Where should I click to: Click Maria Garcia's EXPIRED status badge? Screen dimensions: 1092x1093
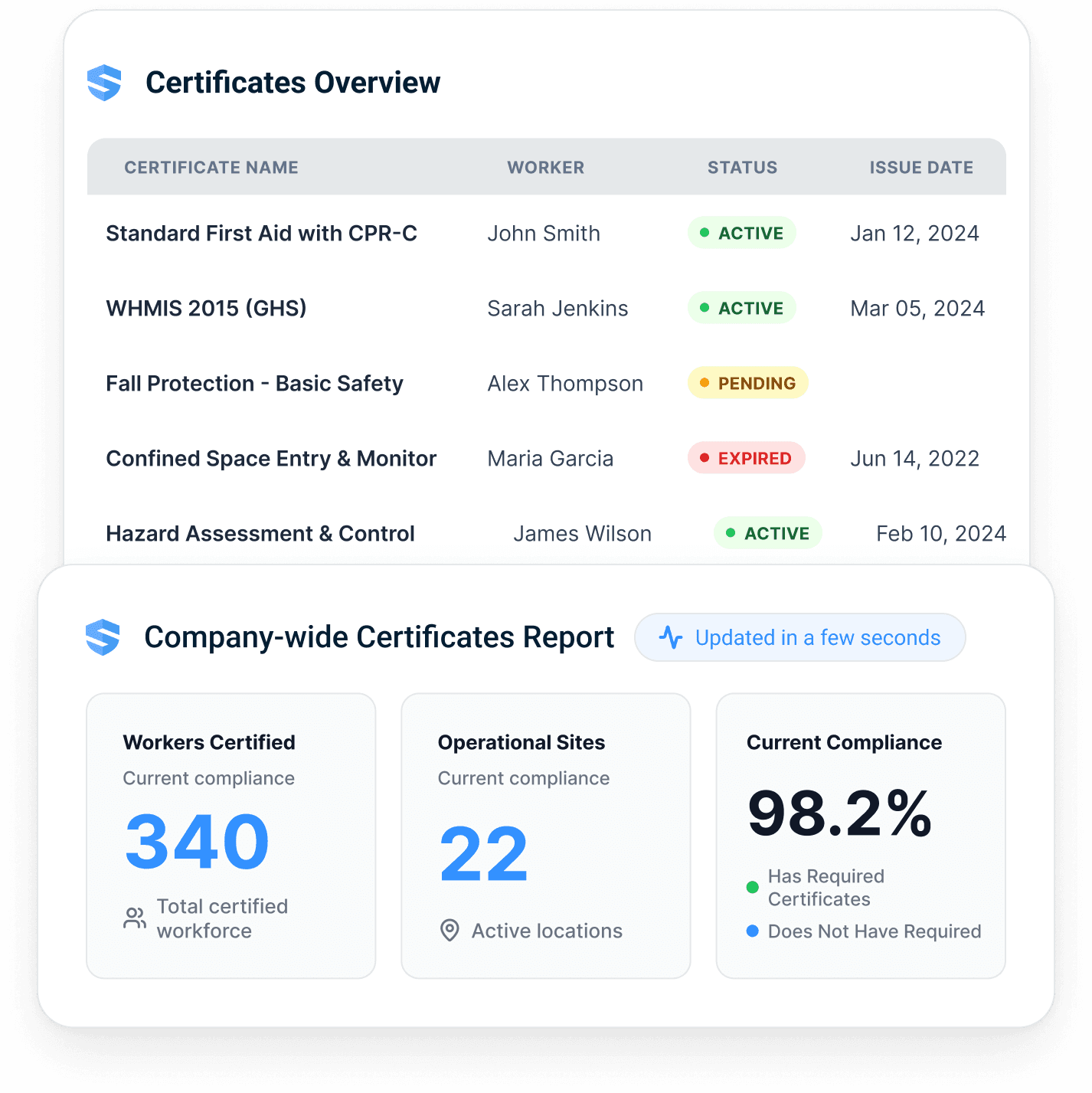coord(747,458)
